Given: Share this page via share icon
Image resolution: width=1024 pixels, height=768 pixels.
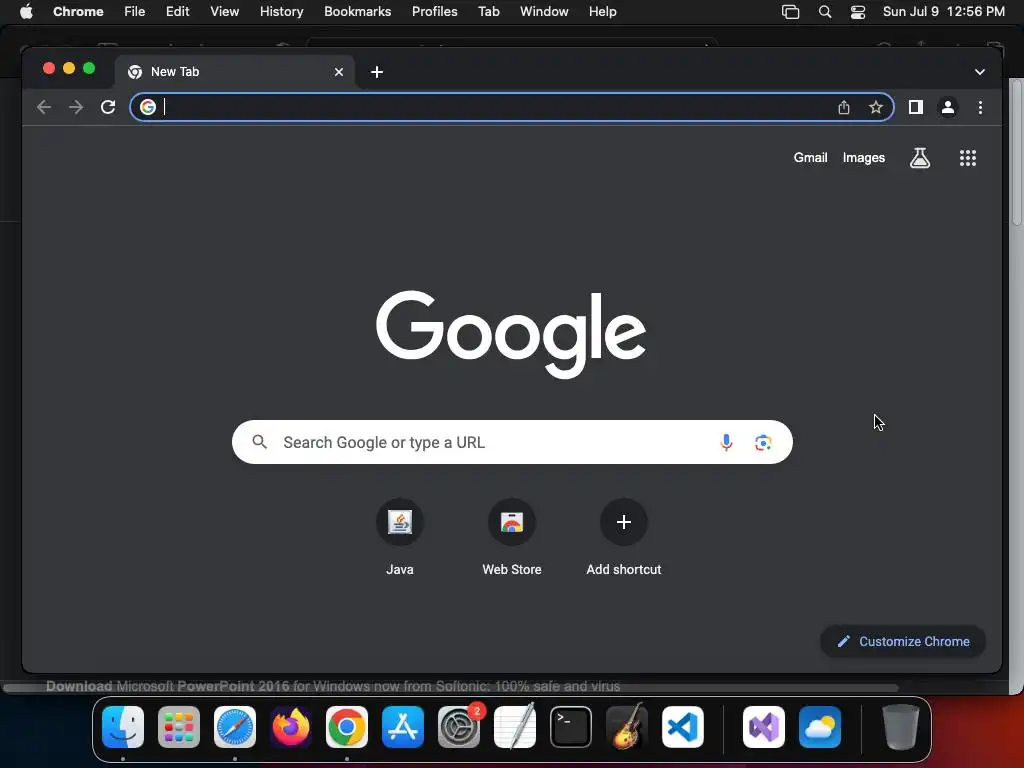Looking at the screenshot, I should (x=844, y=107).
